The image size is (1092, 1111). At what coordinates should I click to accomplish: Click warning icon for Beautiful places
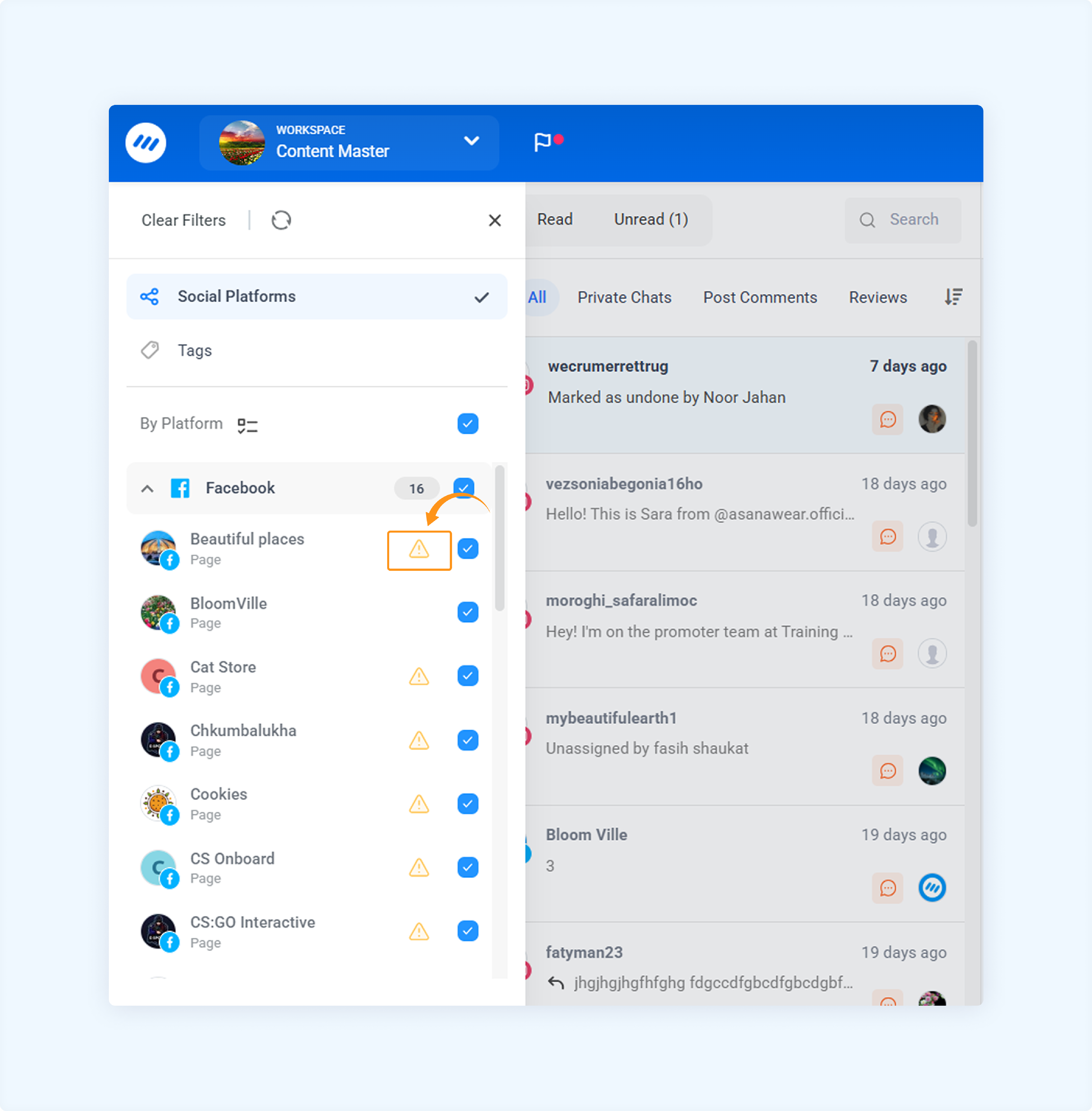[x=419, y=550]
